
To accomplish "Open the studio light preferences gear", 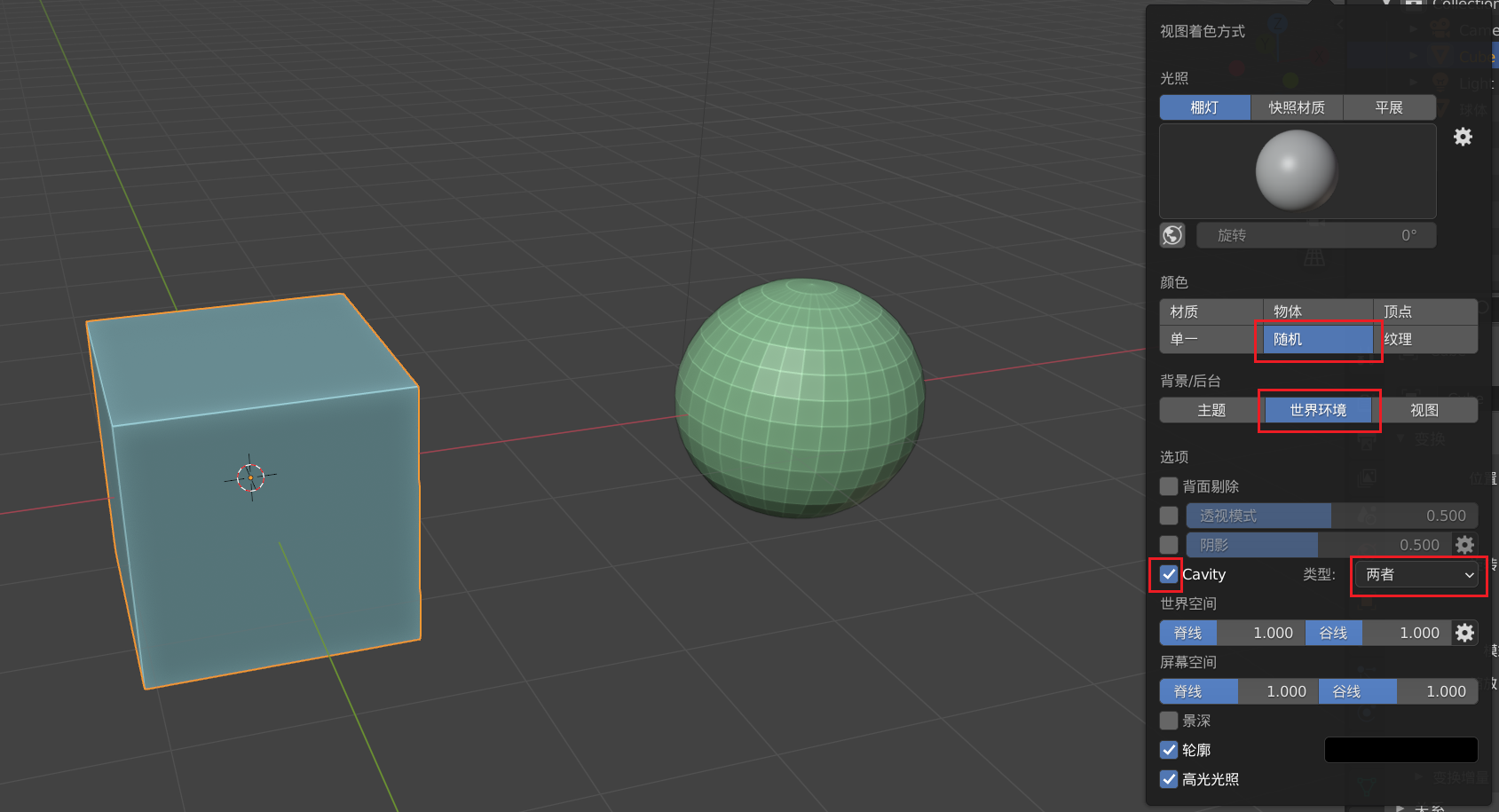I will [1463, 137].
